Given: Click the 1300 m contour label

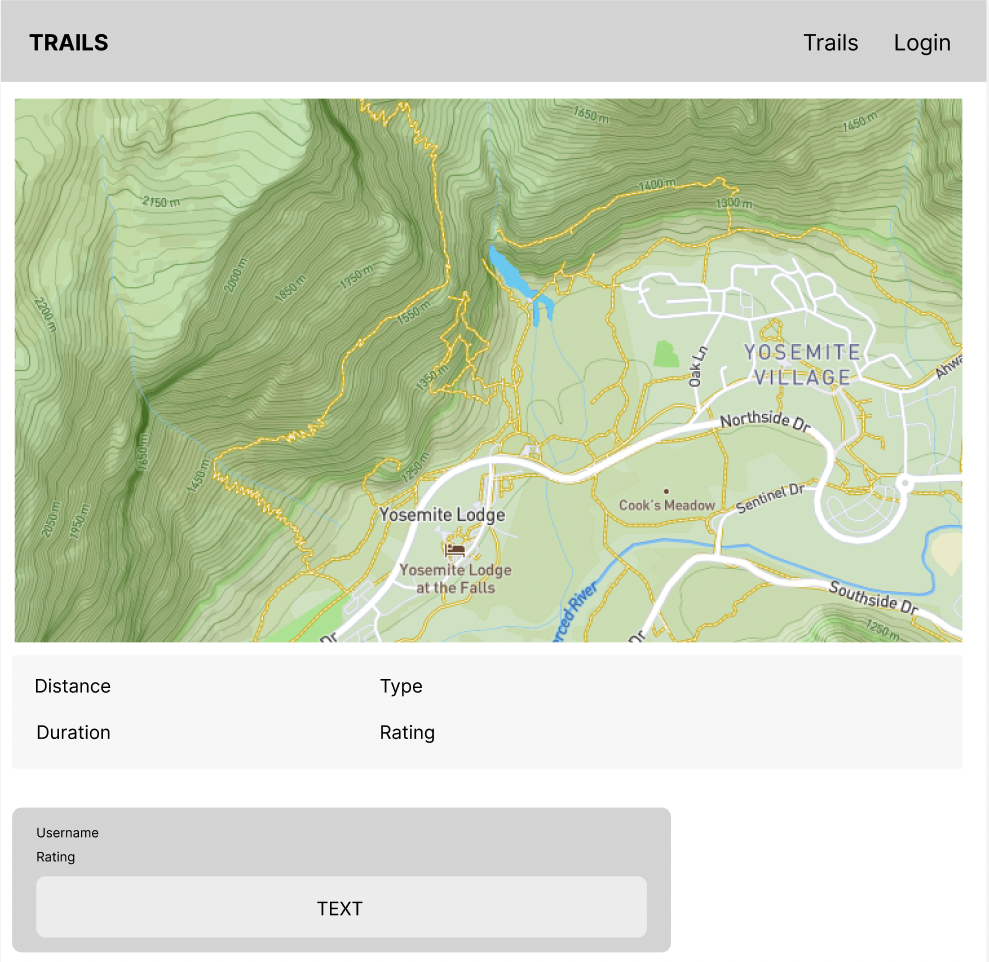Looking at the screenshot, I should [x=734, y=203].
